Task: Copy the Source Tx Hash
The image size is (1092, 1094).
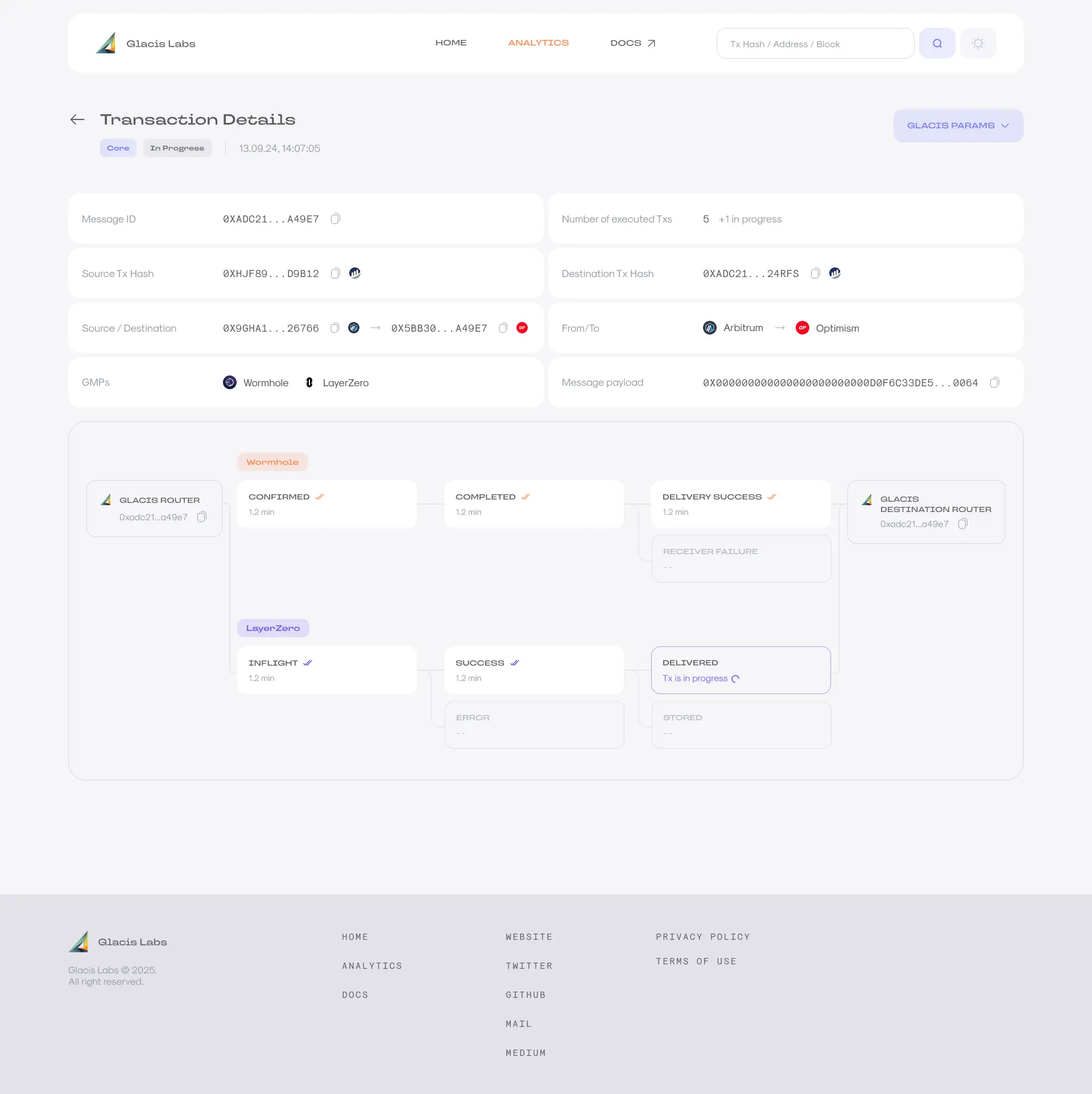Action: (336, 274)
